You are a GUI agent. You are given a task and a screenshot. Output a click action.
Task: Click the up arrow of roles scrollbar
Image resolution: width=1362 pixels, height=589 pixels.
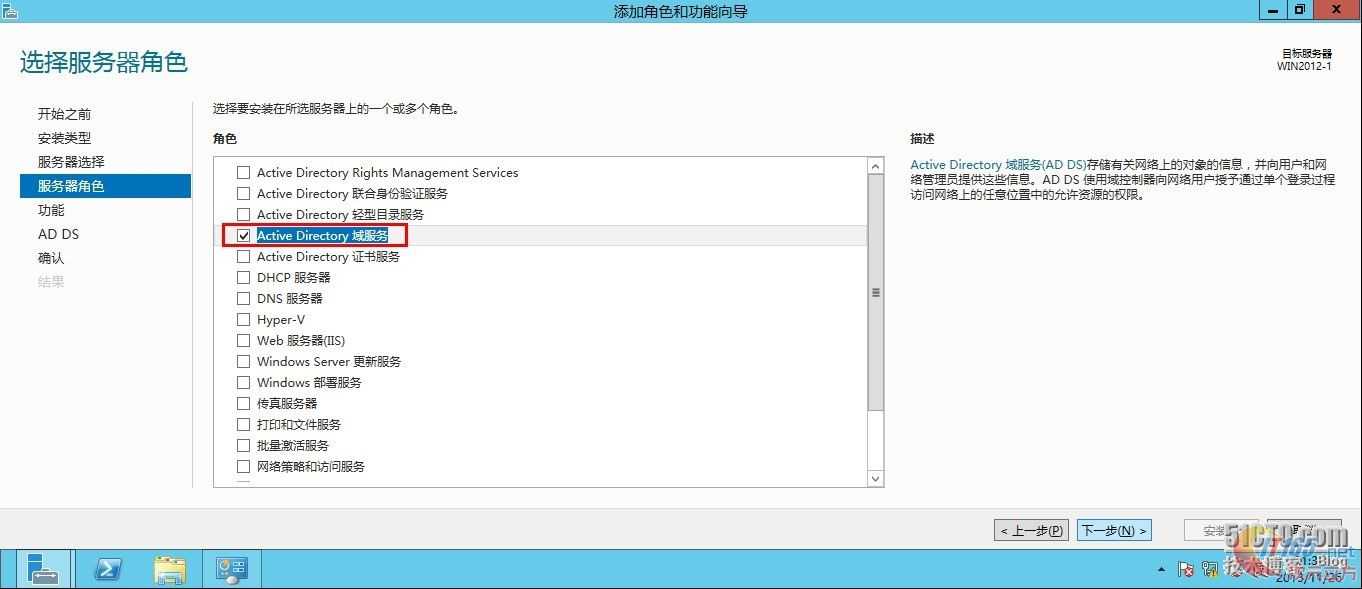click(876, 166)
